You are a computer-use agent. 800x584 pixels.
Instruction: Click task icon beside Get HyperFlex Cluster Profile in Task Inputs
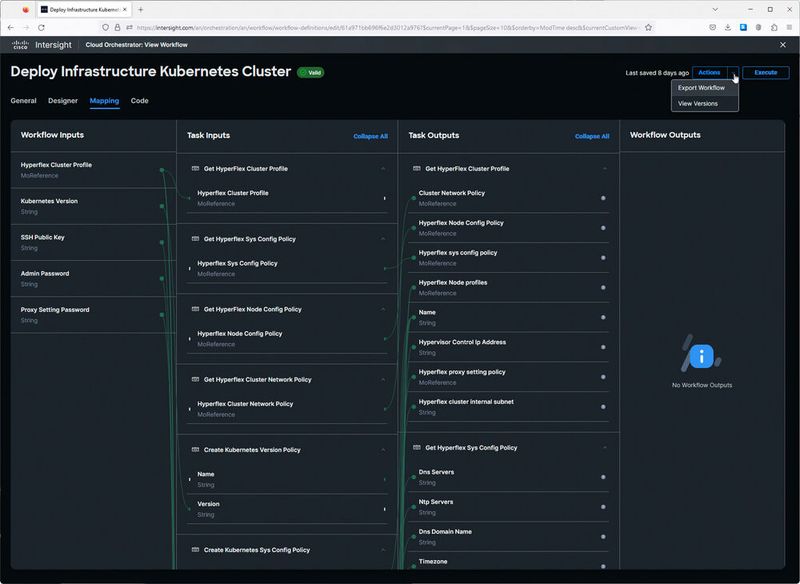[195, 168]
